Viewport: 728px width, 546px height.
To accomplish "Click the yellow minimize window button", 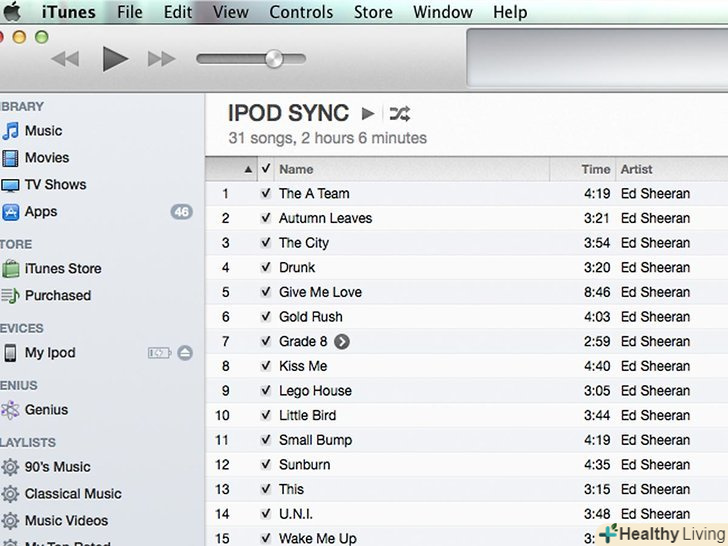I will click(20, 37).
